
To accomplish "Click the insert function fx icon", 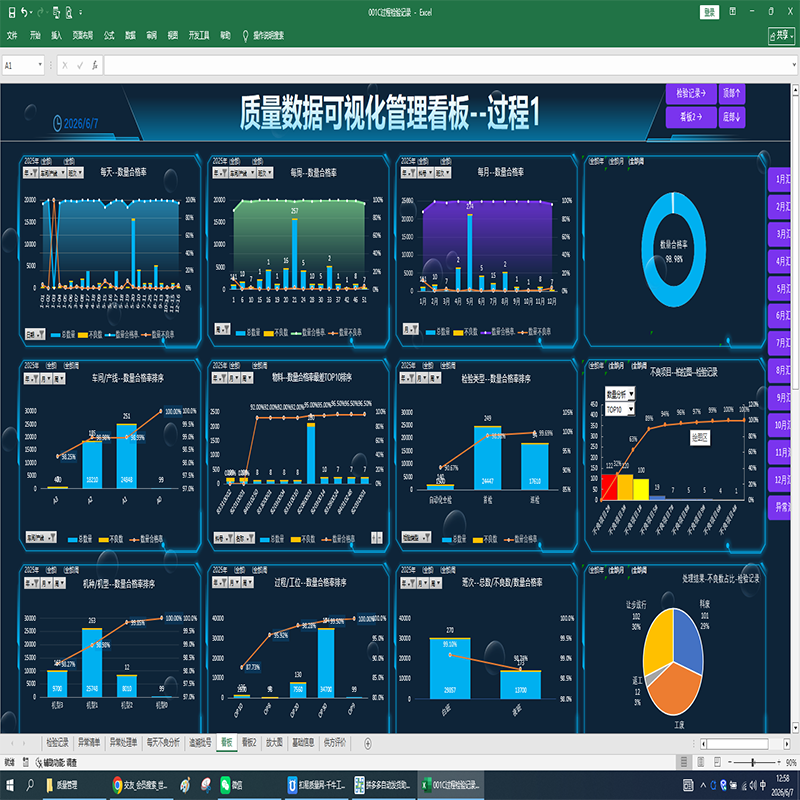I will click(95, 65).
